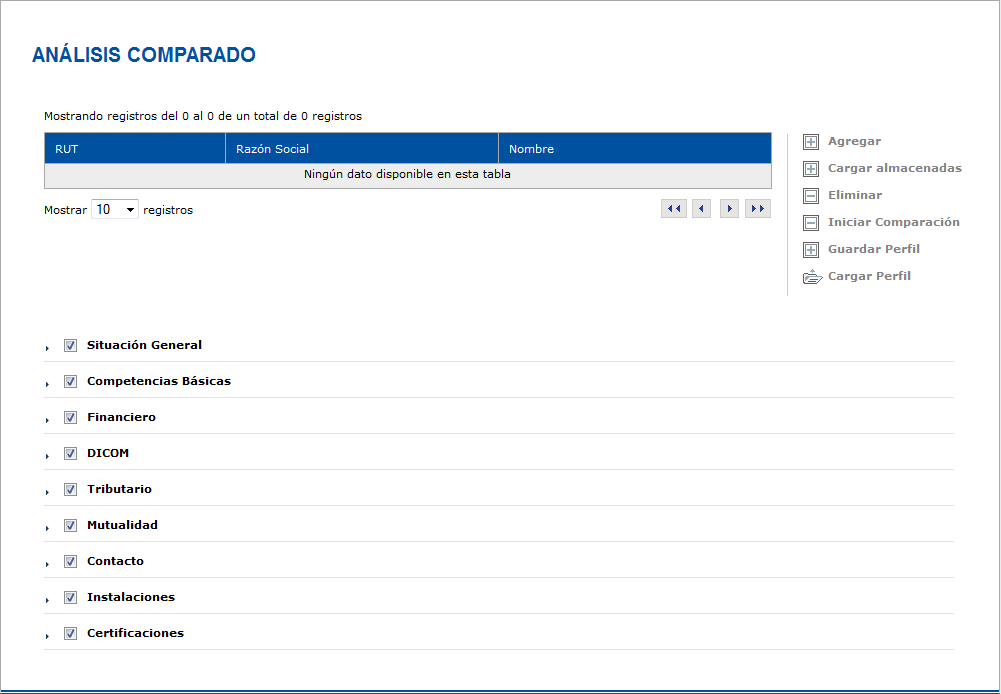Expand the Situación General section arrow
This screenshot has height=694, width=1001.
tap(47, 348)
